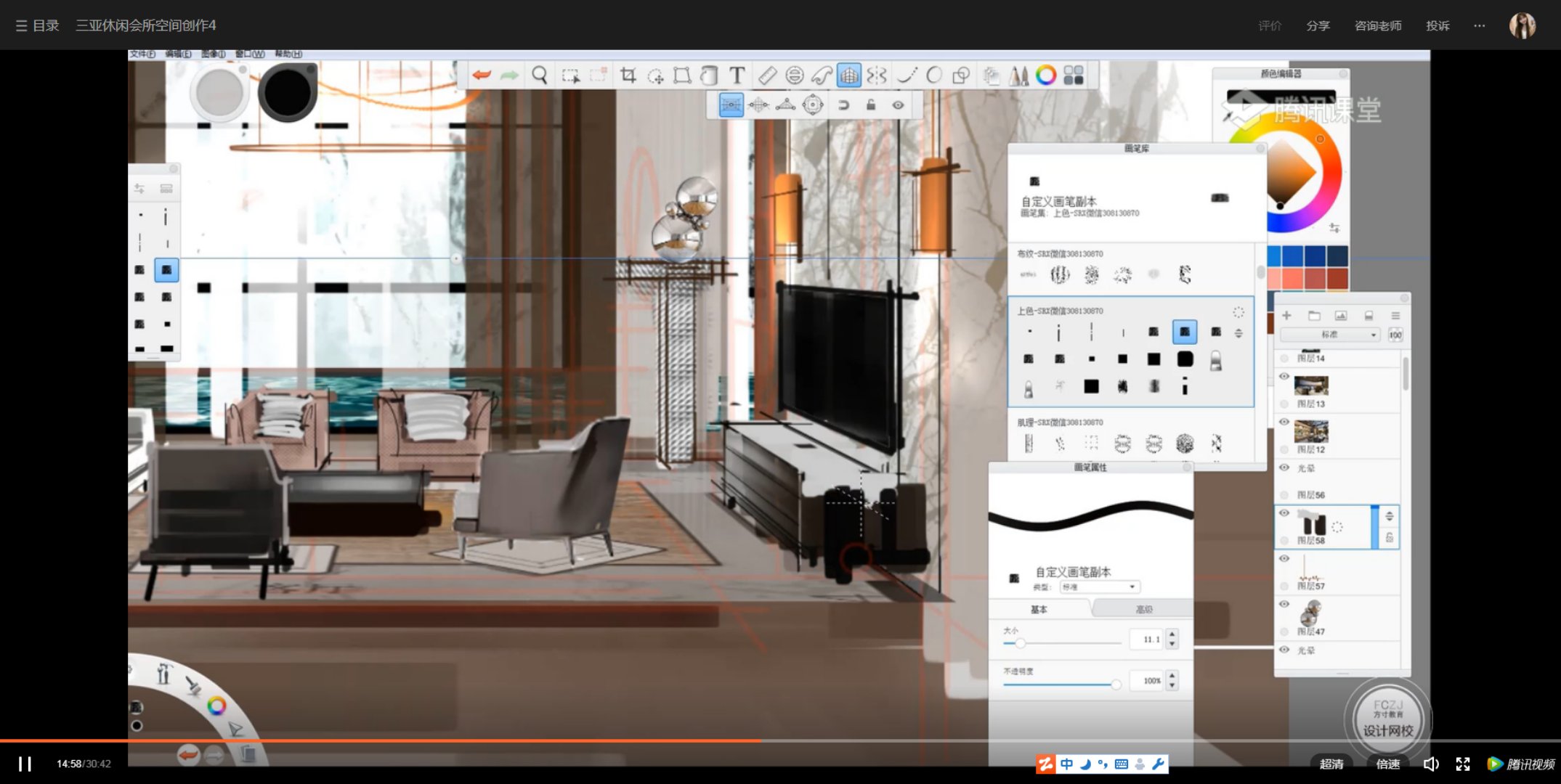Viewport: 1561px width, 784px height.
Task: Click the 倍速 playback speed button
Action: (1387, 764)
